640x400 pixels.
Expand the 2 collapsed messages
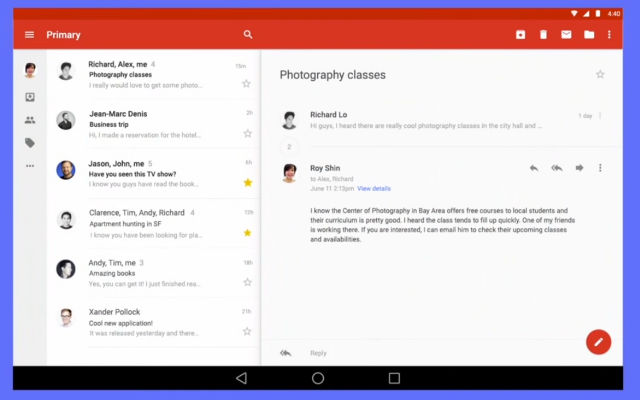(289, 147)
